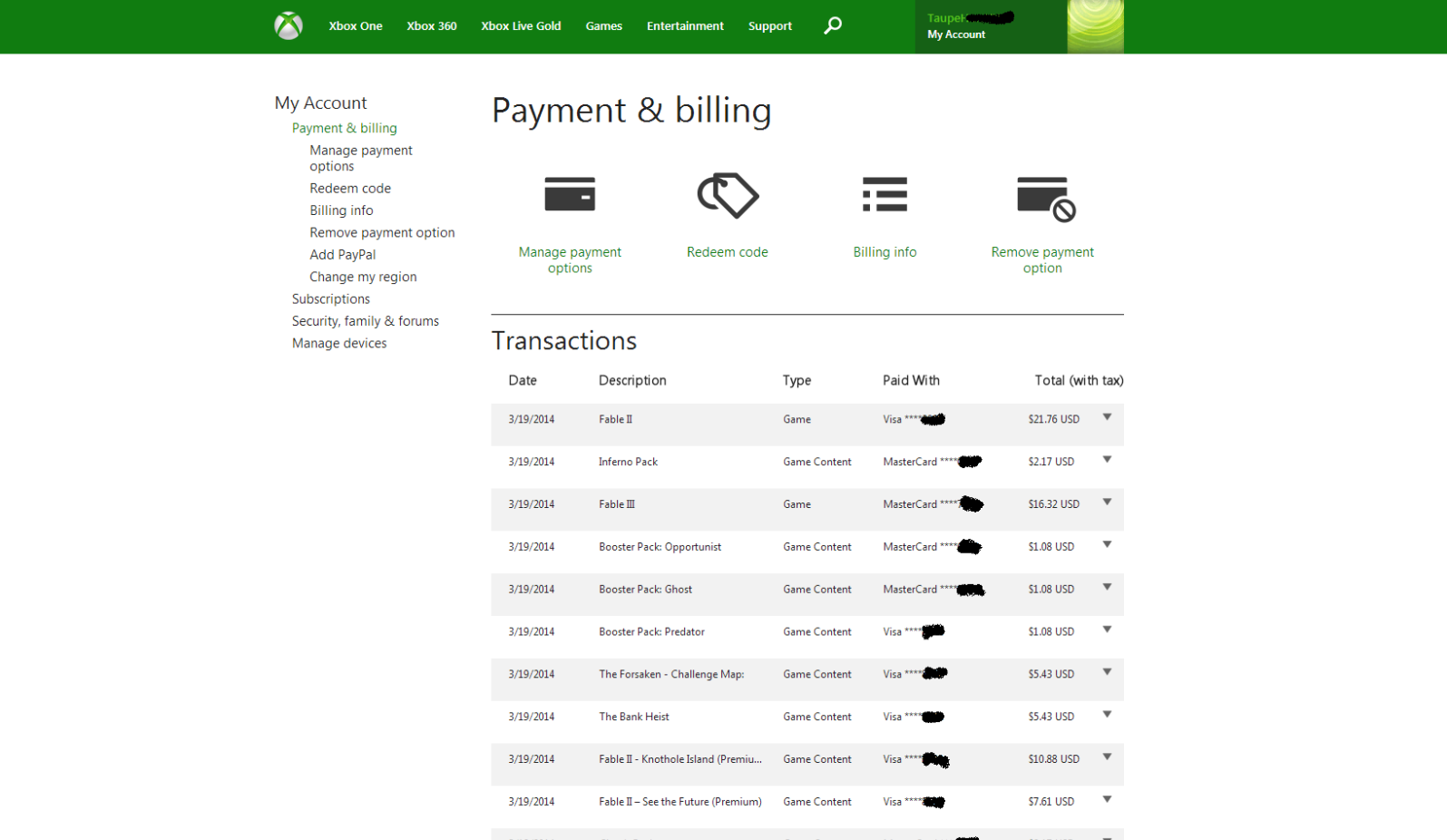Click the $7.61 USD total
Screen dimensions: 1447x840
tap(1051, 802)
